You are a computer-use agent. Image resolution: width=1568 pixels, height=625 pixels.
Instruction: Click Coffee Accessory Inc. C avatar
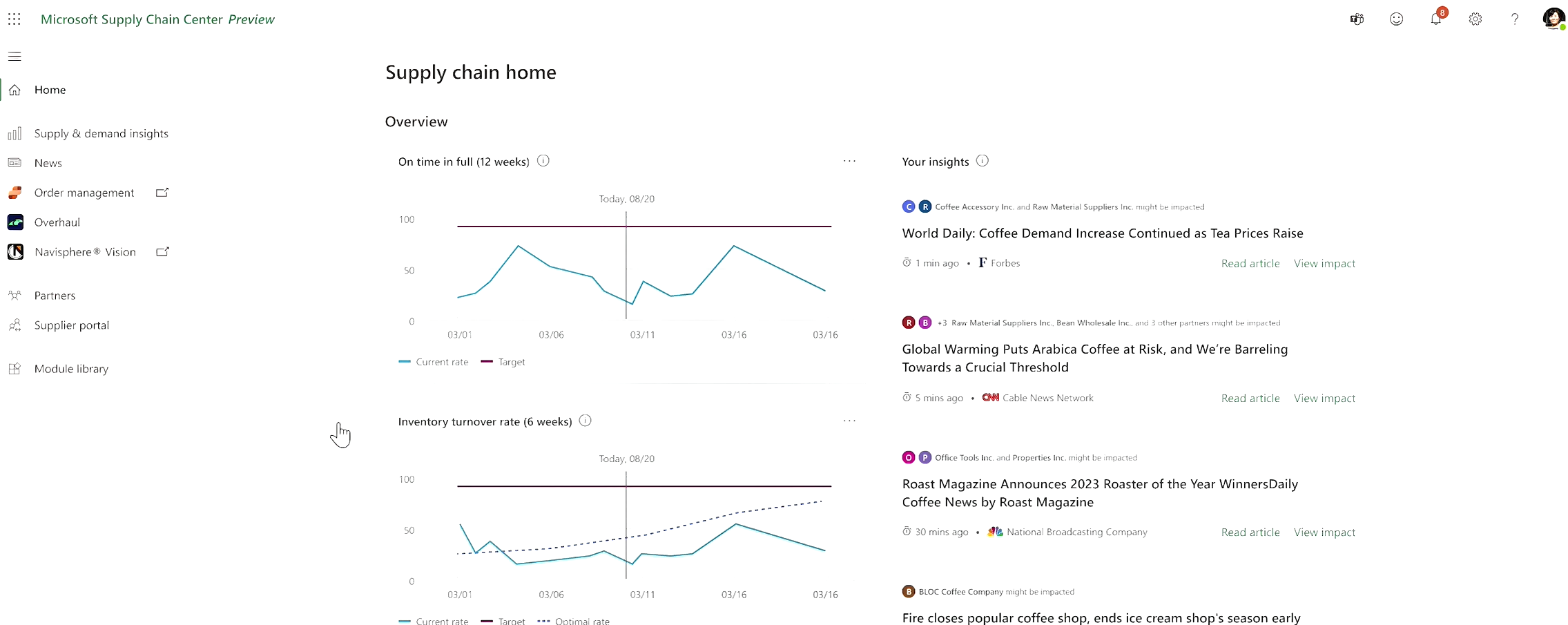[x=909, y=206]
